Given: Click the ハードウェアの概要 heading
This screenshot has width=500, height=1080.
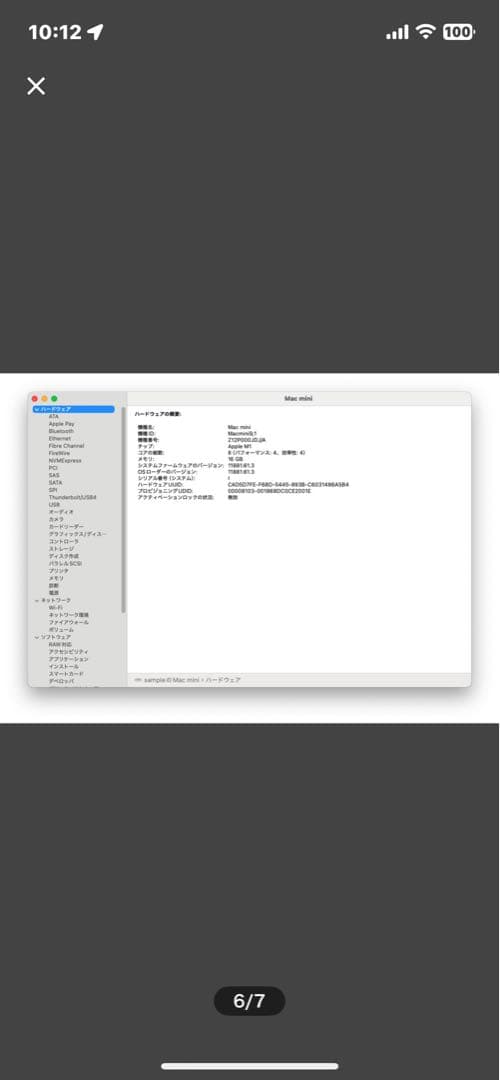Looking at the screenshot, I should (158, 415).
